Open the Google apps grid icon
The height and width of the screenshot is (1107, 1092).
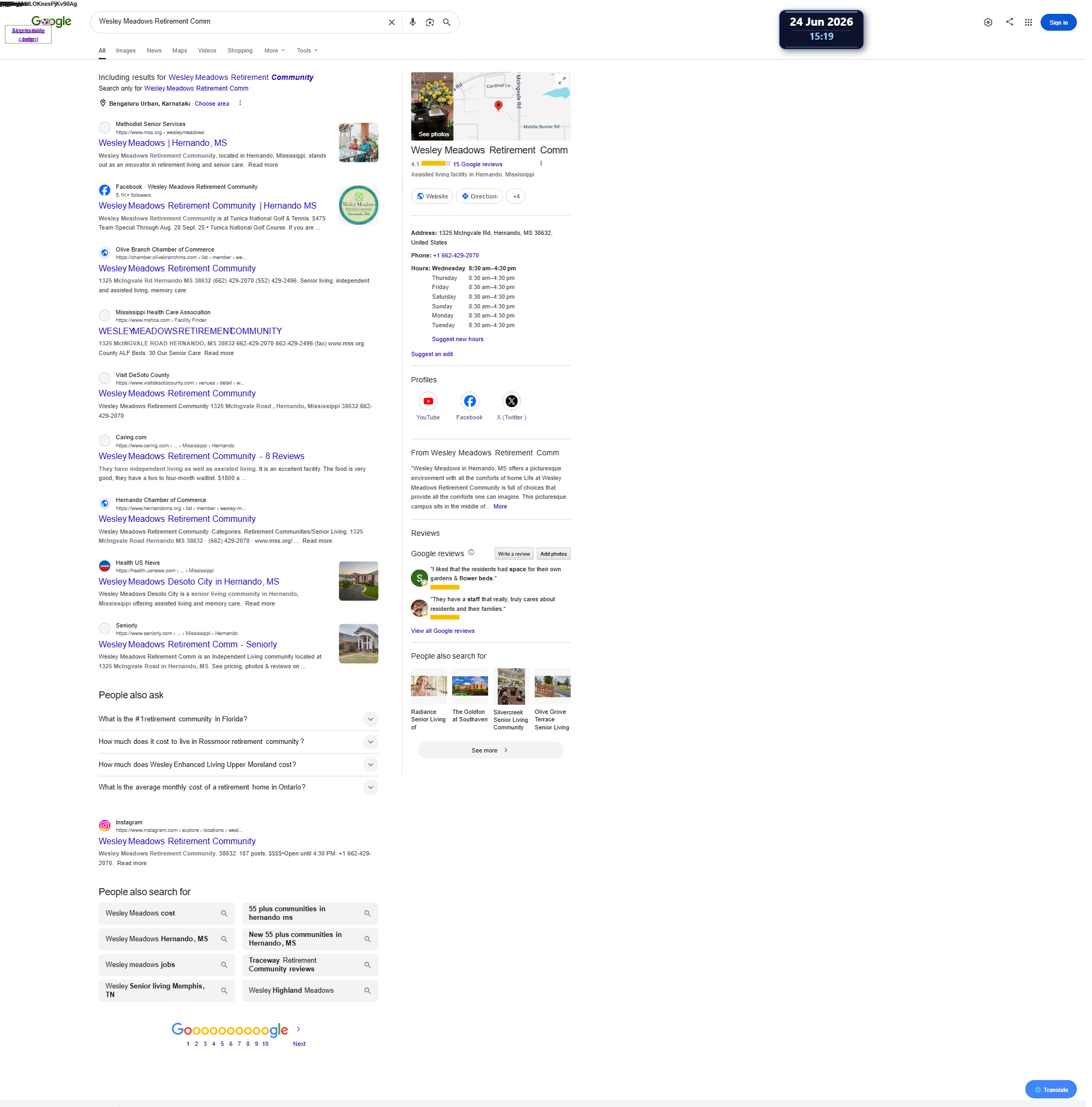(1028, 23)
